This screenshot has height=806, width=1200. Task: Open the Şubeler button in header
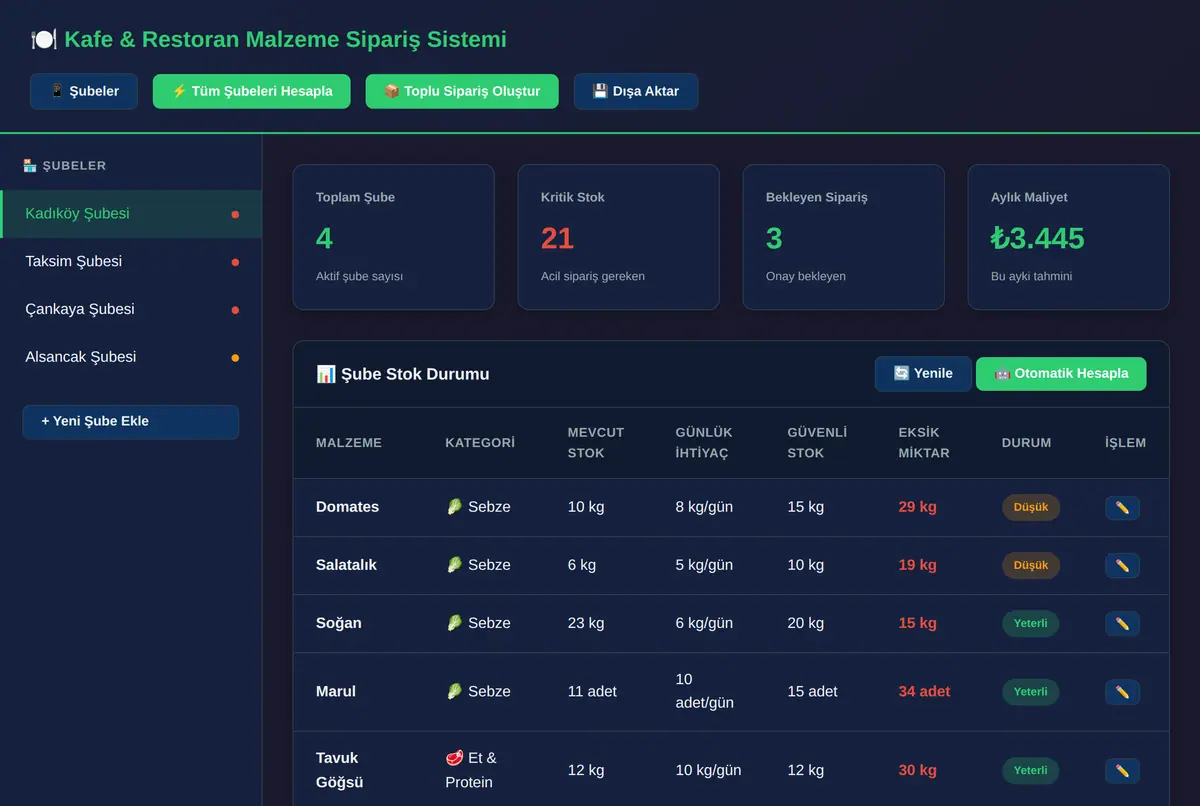pyautogui.click(x=84, y=91)
